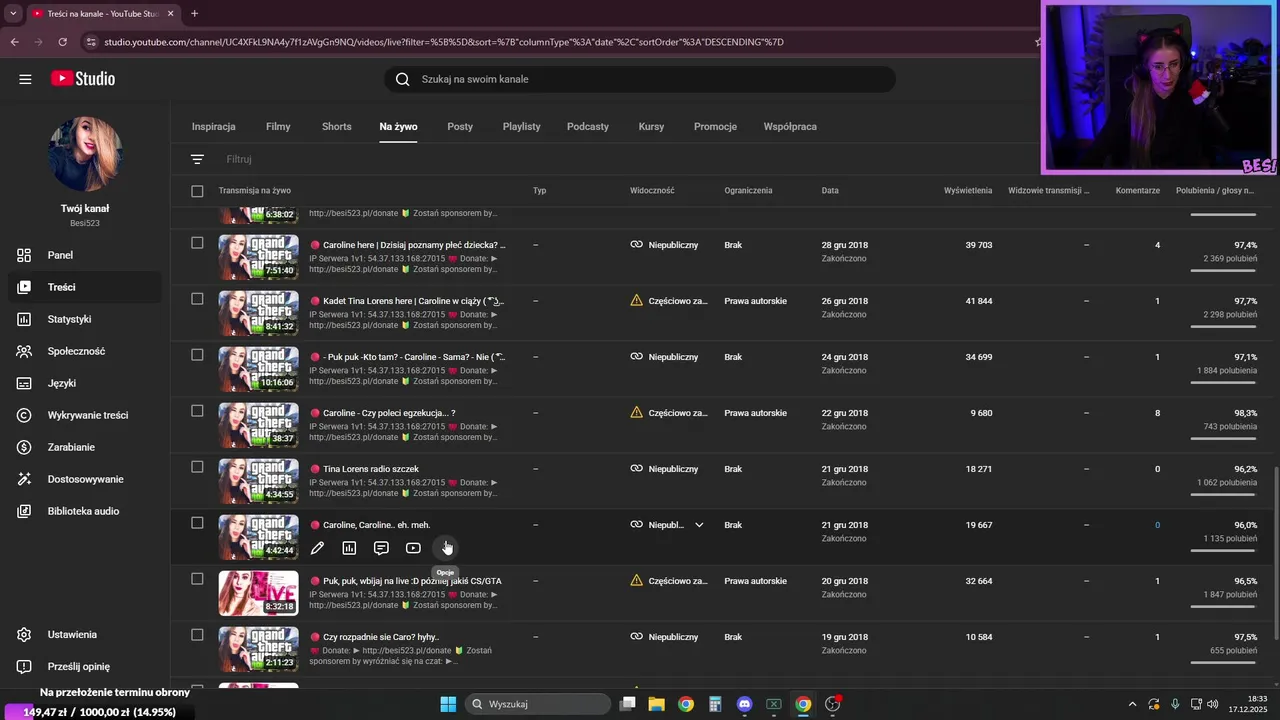Check the Czy poleci egzekucja row

197,411
